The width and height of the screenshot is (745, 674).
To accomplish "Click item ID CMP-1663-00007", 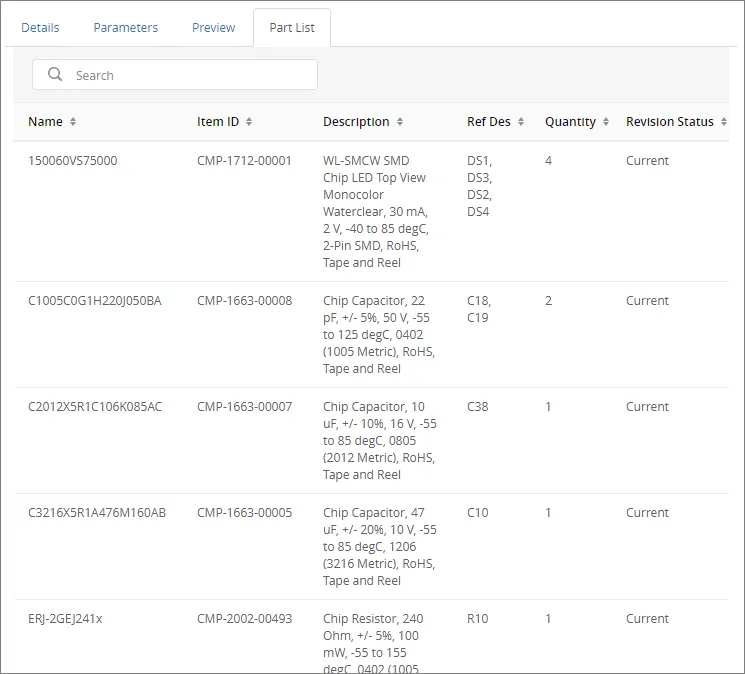I will (x=244, y=407).
